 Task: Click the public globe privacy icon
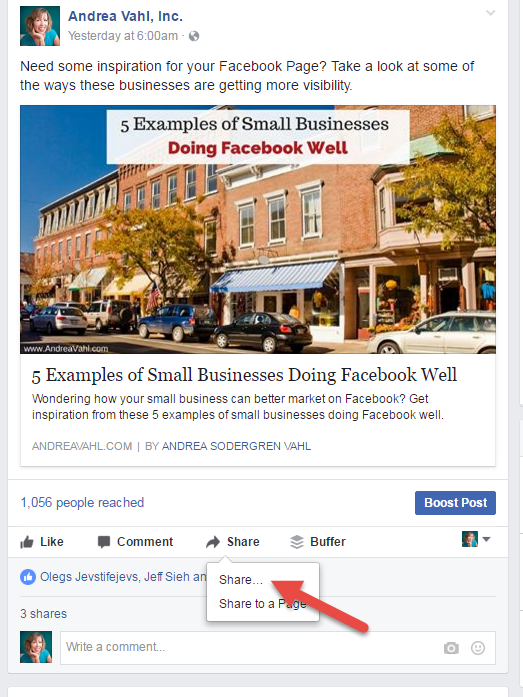[194, 36]
